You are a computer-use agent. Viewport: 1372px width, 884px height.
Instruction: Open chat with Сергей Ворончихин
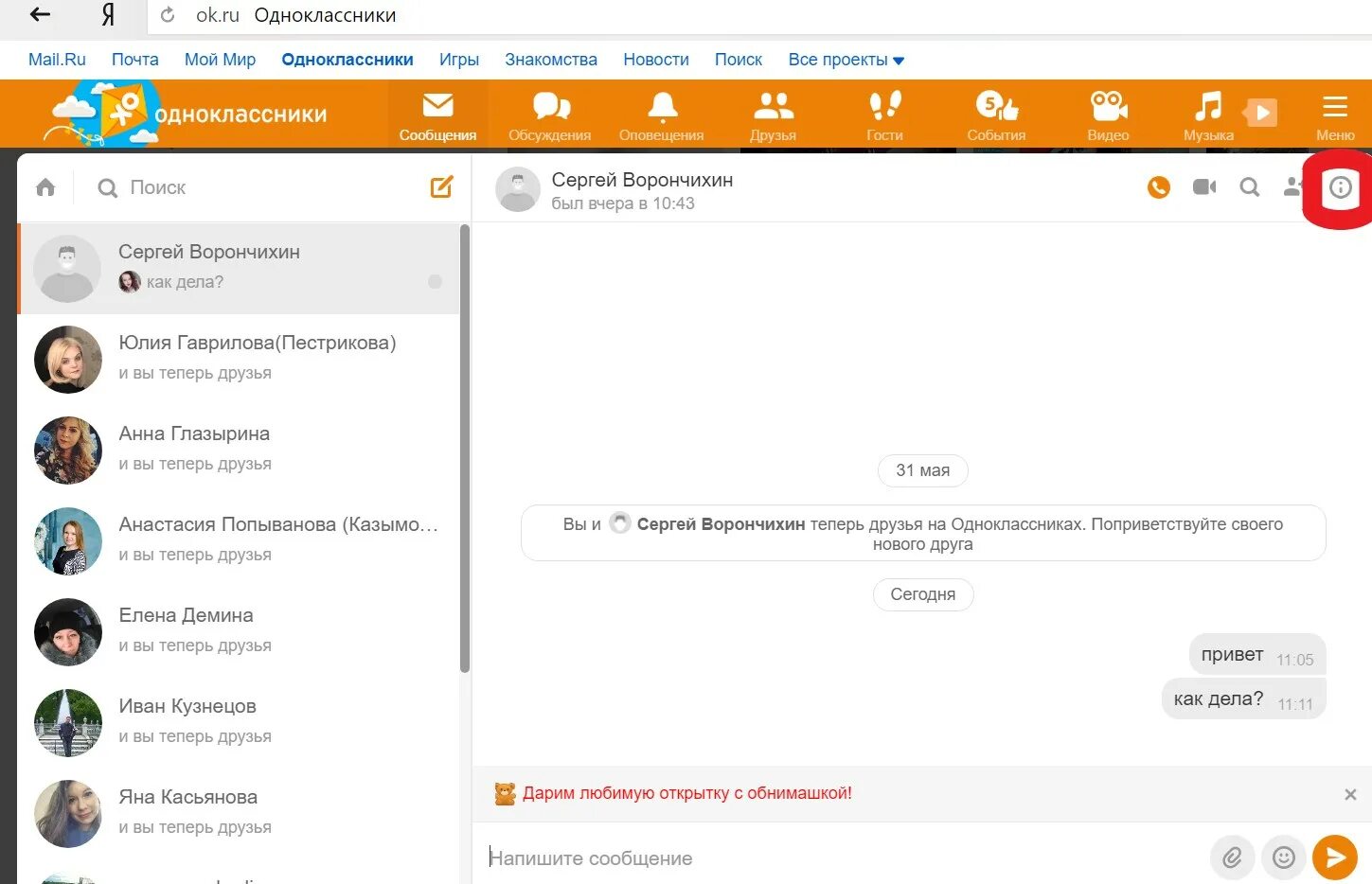239,269
